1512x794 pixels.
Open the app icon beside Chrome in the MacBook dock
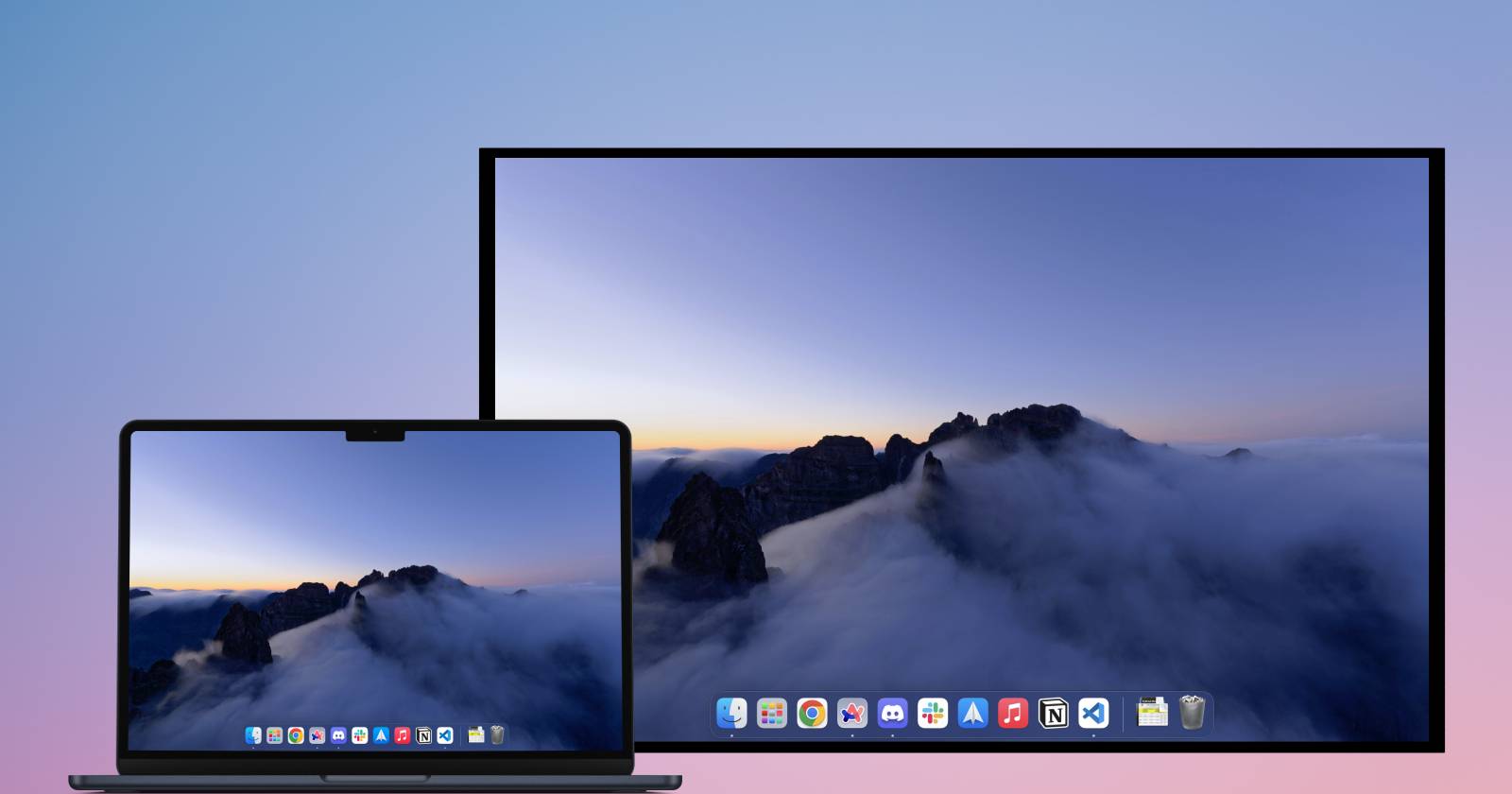click(x=318, y=735)
